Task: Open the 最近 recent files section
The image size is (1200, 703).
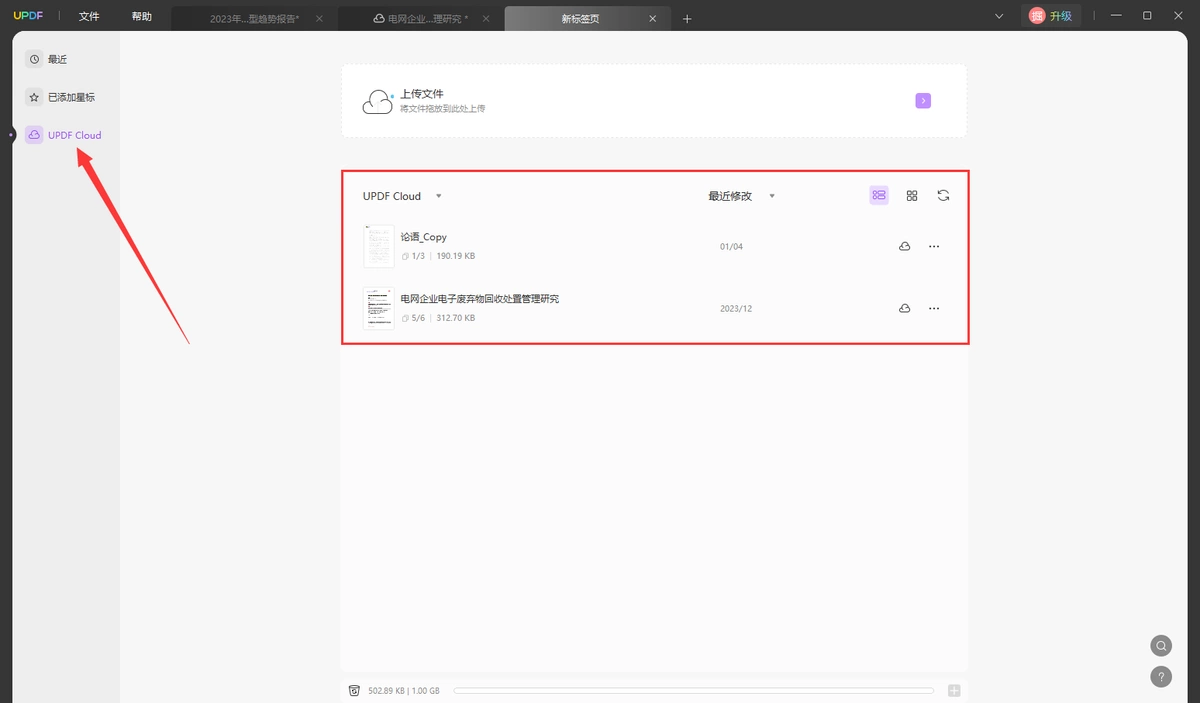Action: coord(57,59)
